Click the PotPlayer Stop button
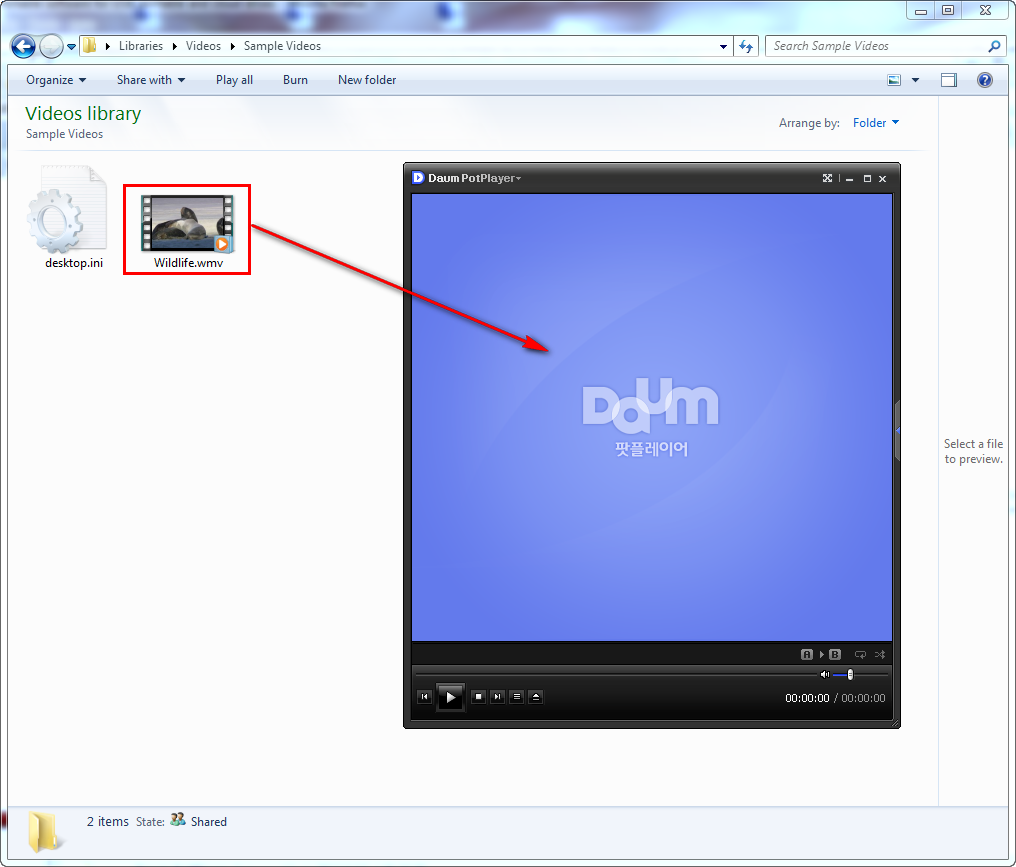This screenshot has height=867, width=1016. (x=479, y=697)
